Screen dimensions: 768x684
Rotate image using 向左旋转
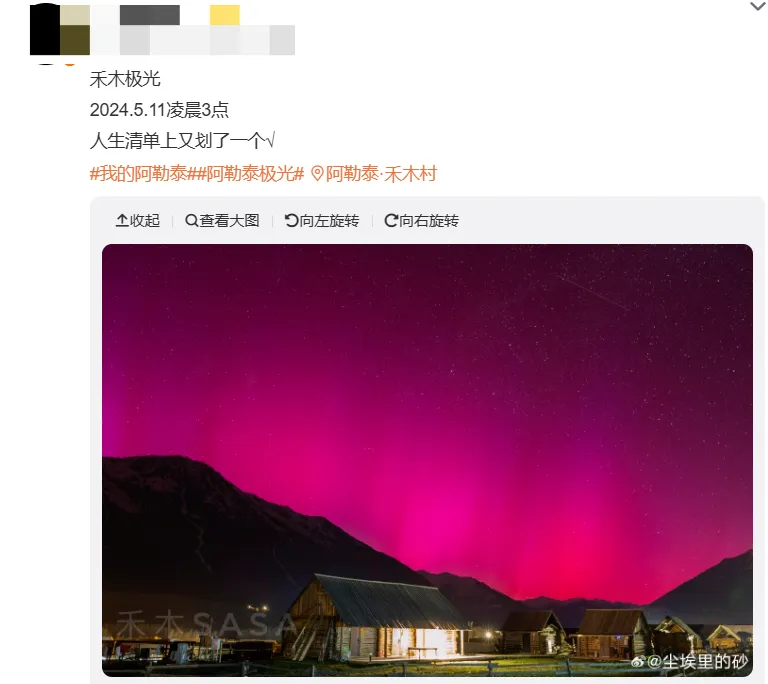pyautogui.click(x=322, y=220)
